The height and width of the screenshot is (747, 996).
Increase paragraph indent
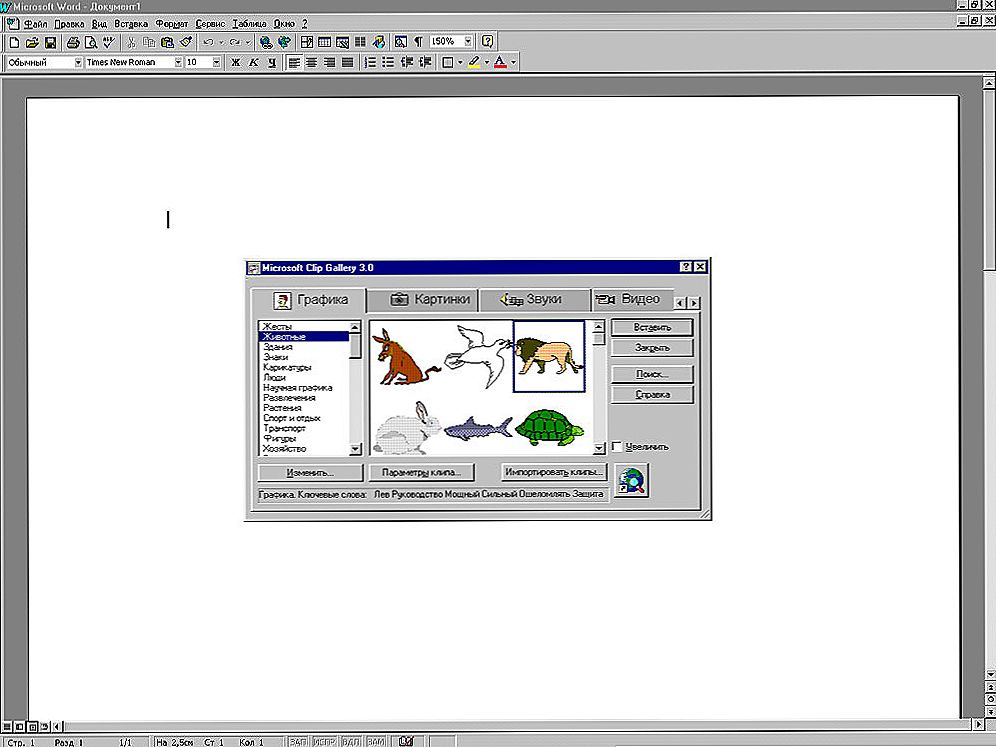pos(425,62)
